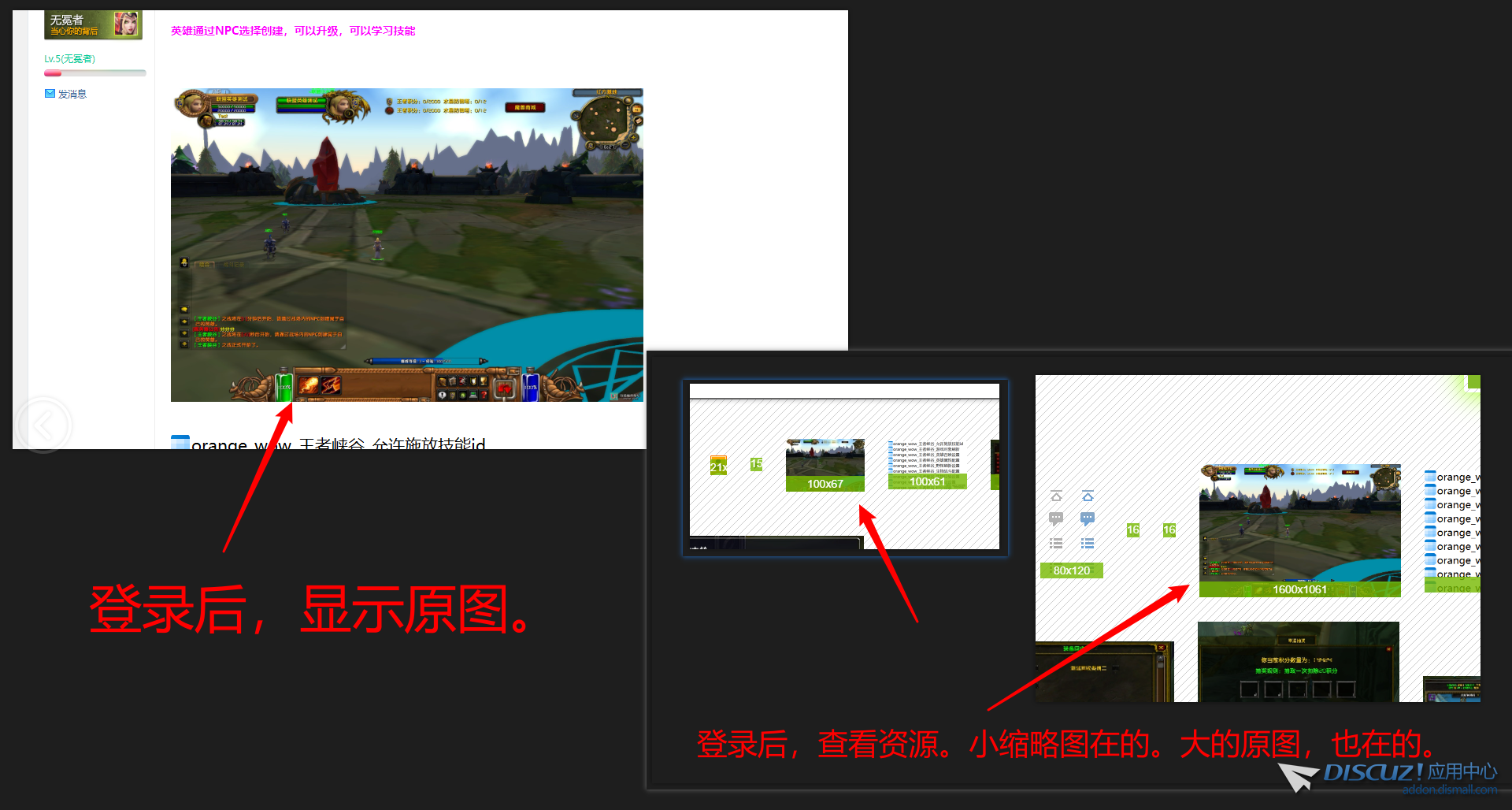Open the equipment dialog screenshot at bottom left
Image resolution: width=1512 pixels, height=810 pixels.
coord(1104,672)
